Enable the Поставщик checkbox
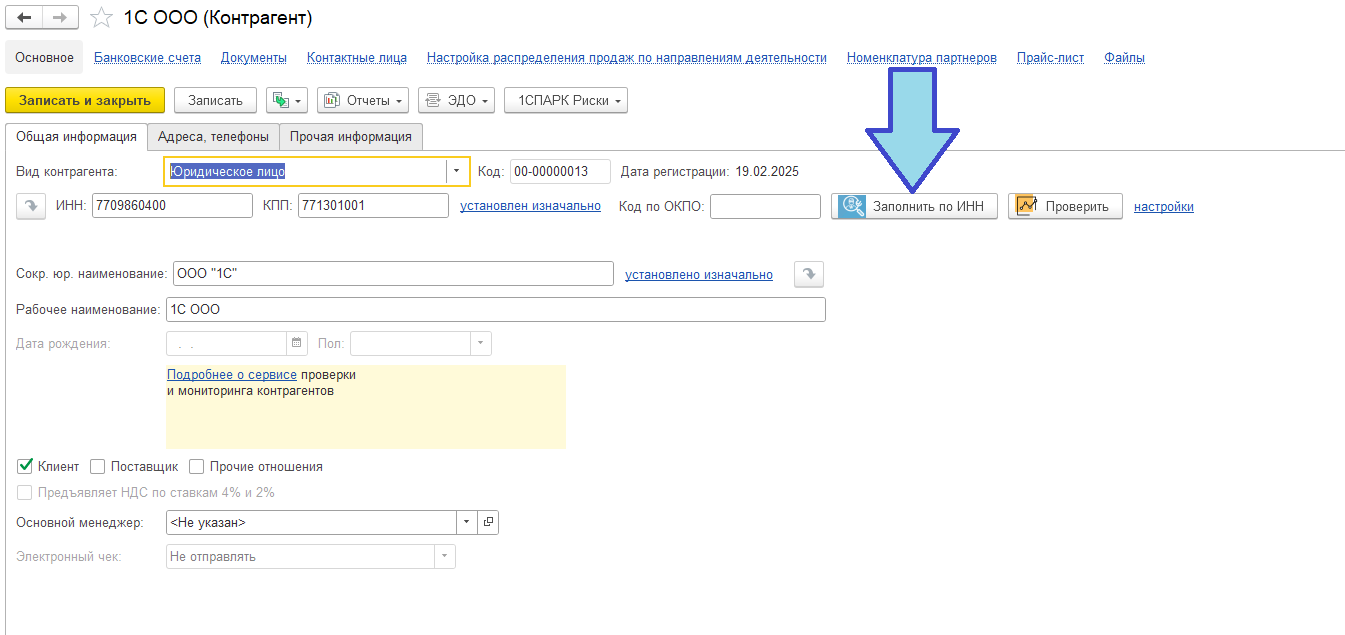1345x635 pixels. (x=98, y=466)
